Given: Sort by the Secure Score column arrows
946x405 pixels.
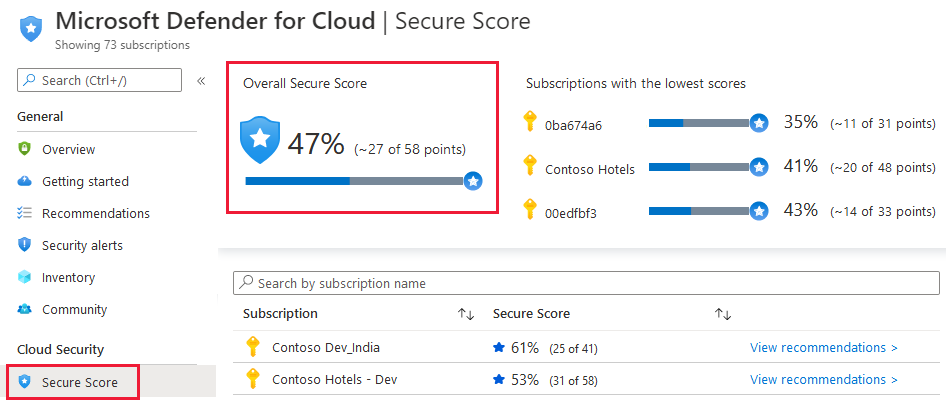Looking at the screenshot, I should (x=723, y=314).
